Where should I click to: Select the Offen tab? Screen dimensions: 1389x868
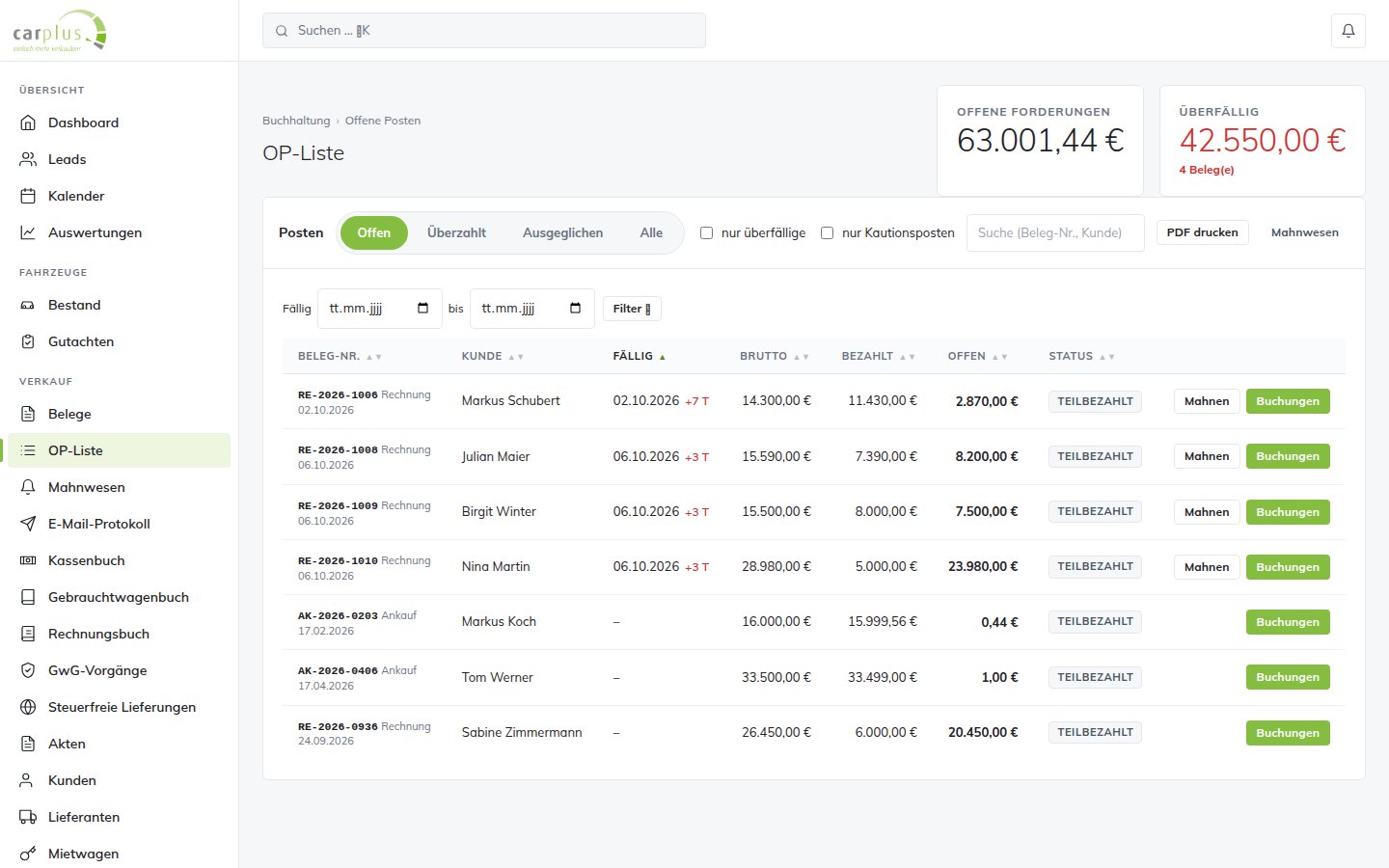tap(374, 232)
